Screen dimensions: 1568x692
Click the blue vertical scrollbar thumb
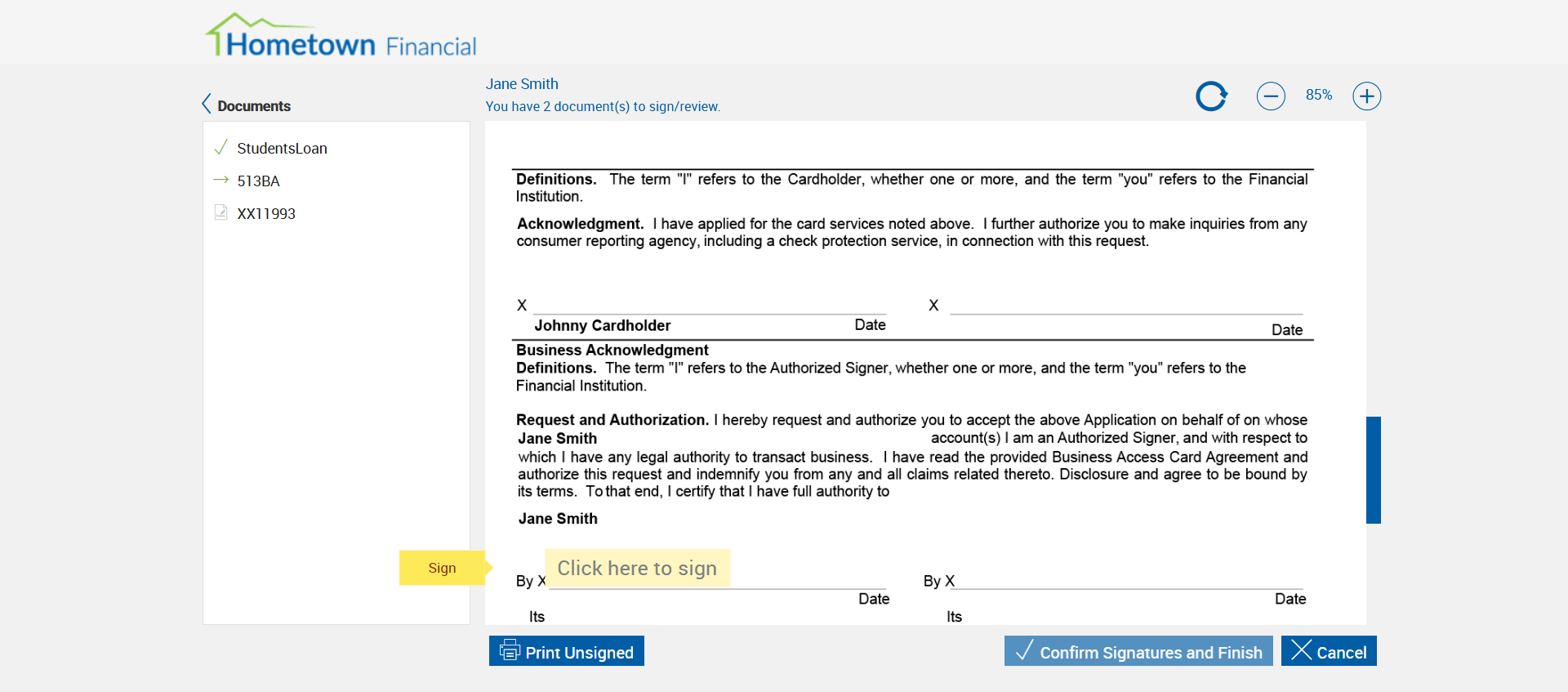coord(1374,470)
